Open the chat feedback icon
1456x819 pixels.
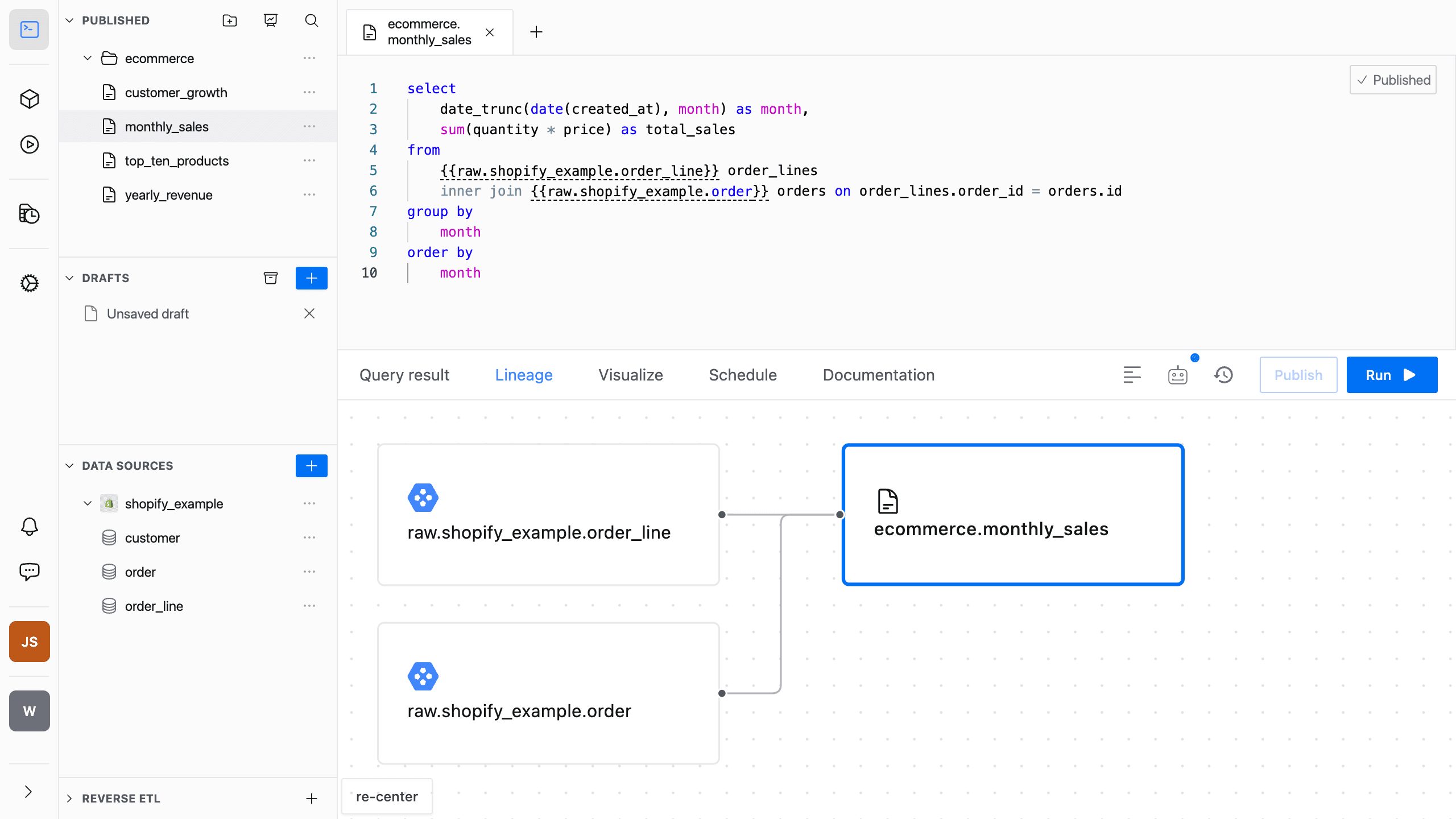click(29, 572)
